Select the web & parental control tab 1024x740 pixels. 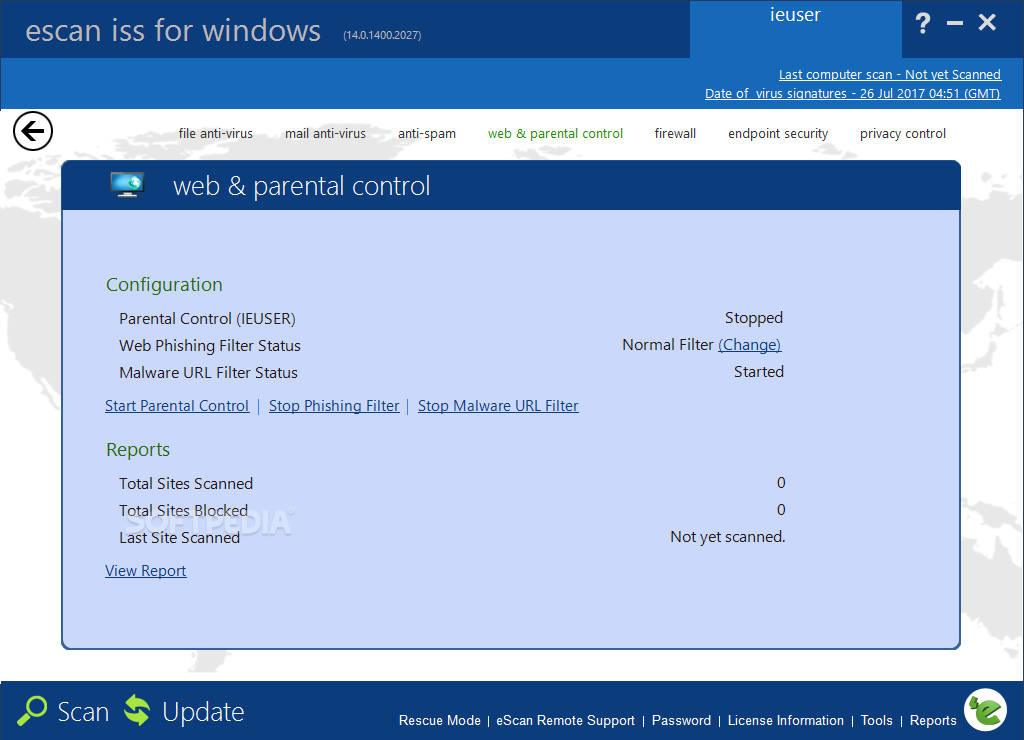pos(555,133)
